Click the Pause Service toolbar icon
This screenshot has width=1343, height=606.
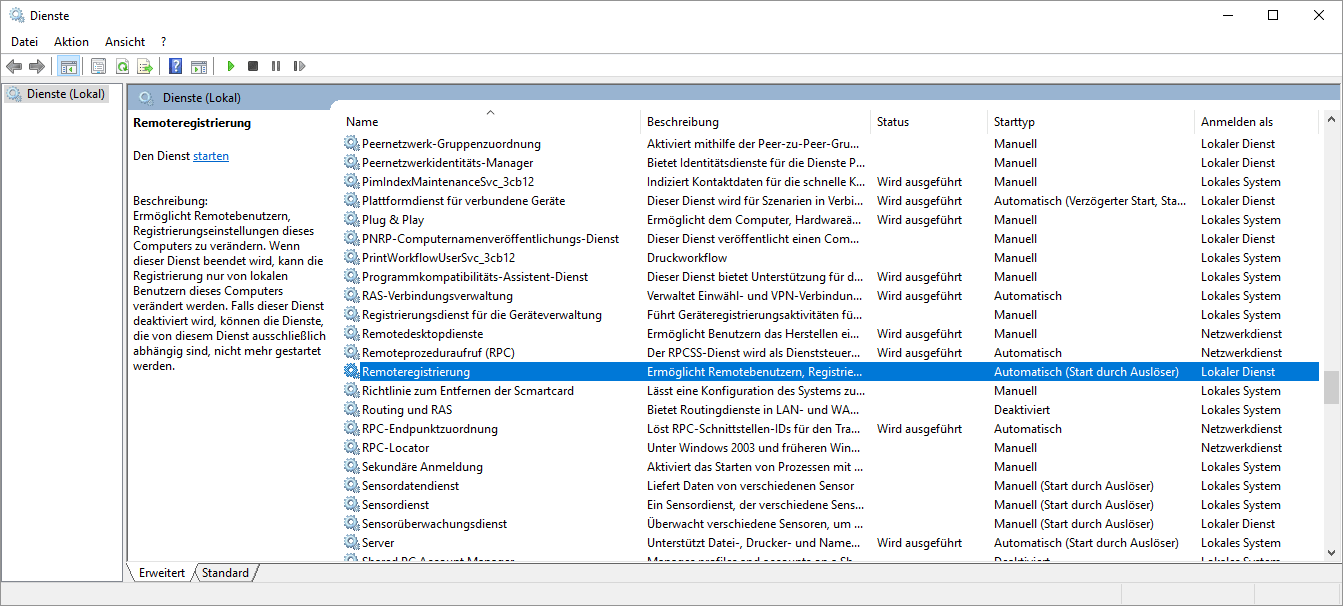pyautogui.click(x=276, y=66)
